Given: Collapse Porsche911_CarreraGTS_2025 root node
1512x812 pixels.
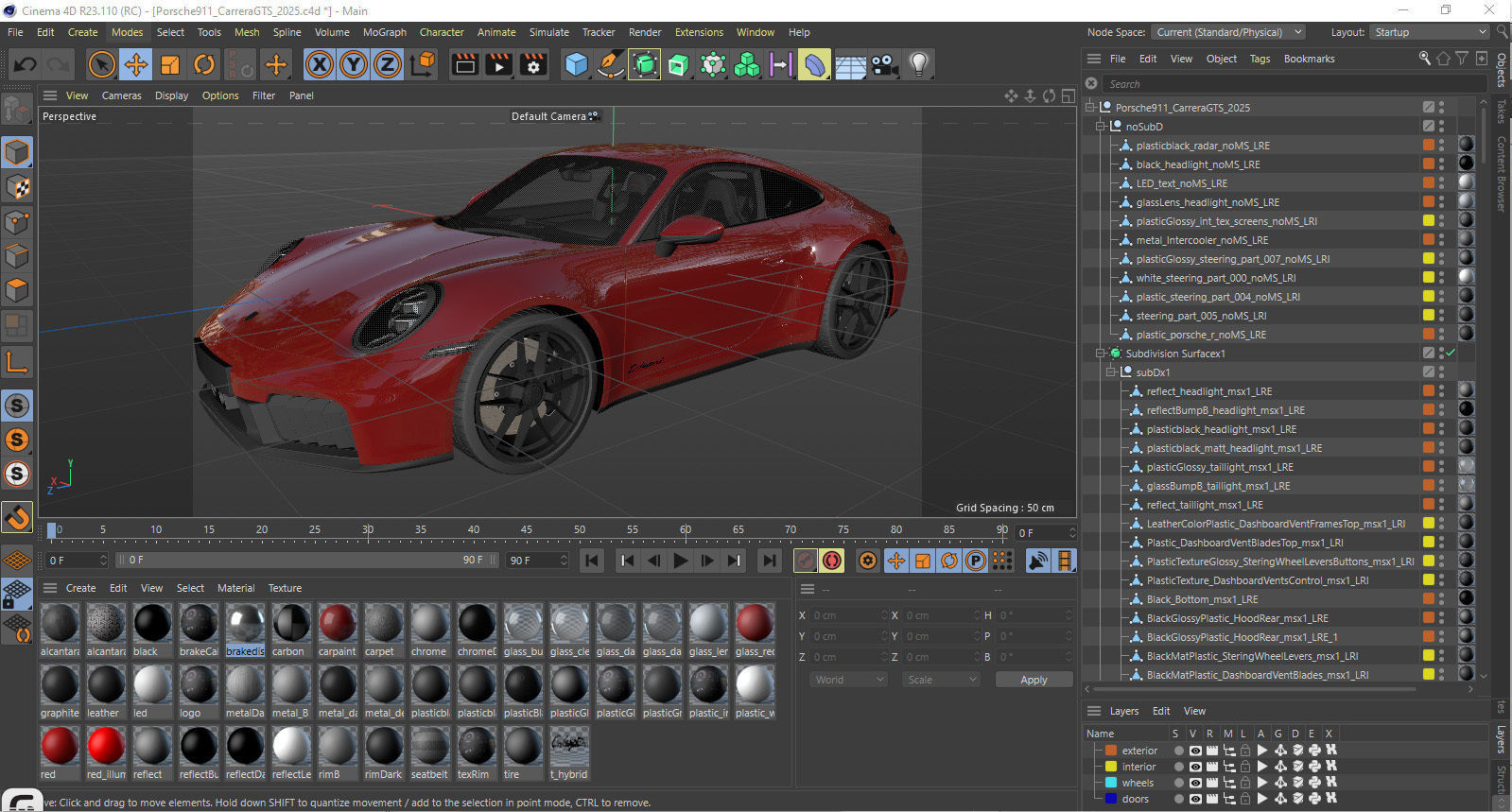Looking at the screenshot, I should (1090, 107).
